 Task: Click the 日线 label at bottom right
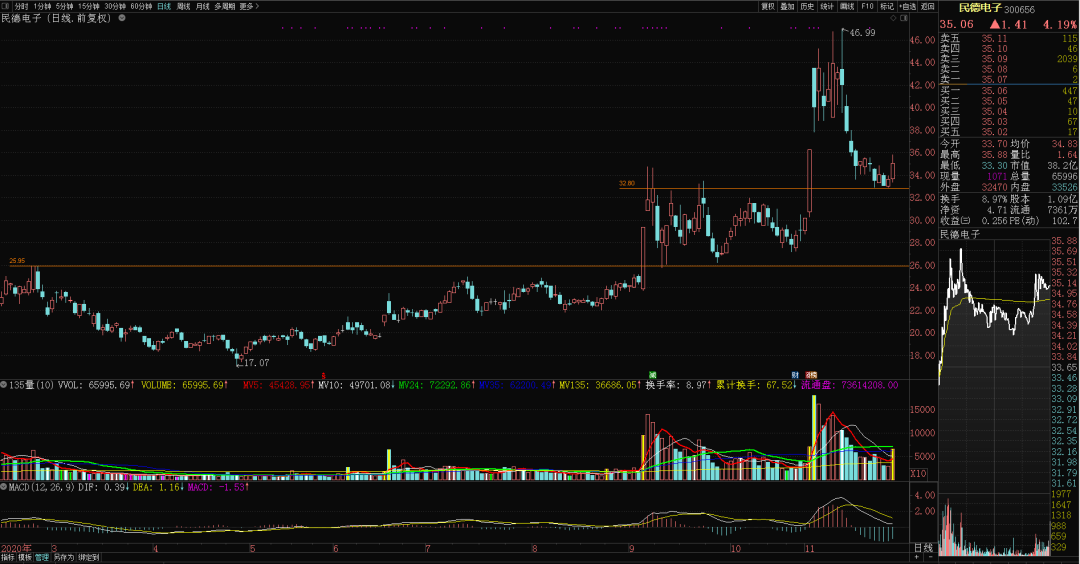[922, 548]
